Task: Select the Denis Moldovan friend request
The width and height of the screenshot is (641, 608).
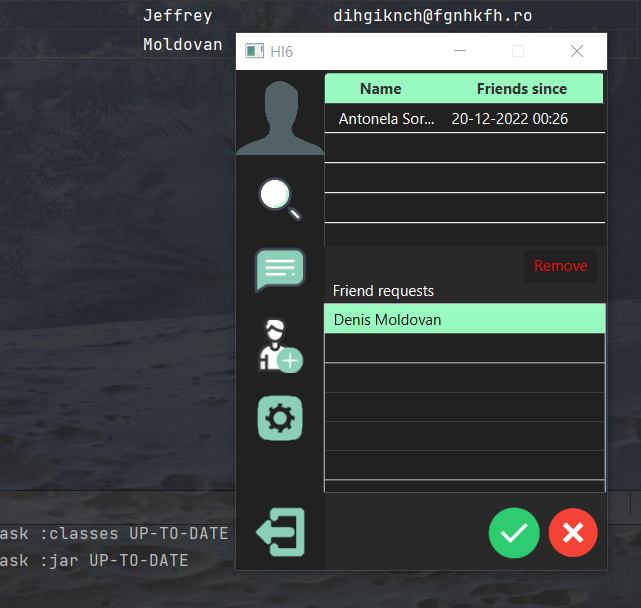Action: pos(465,319)
